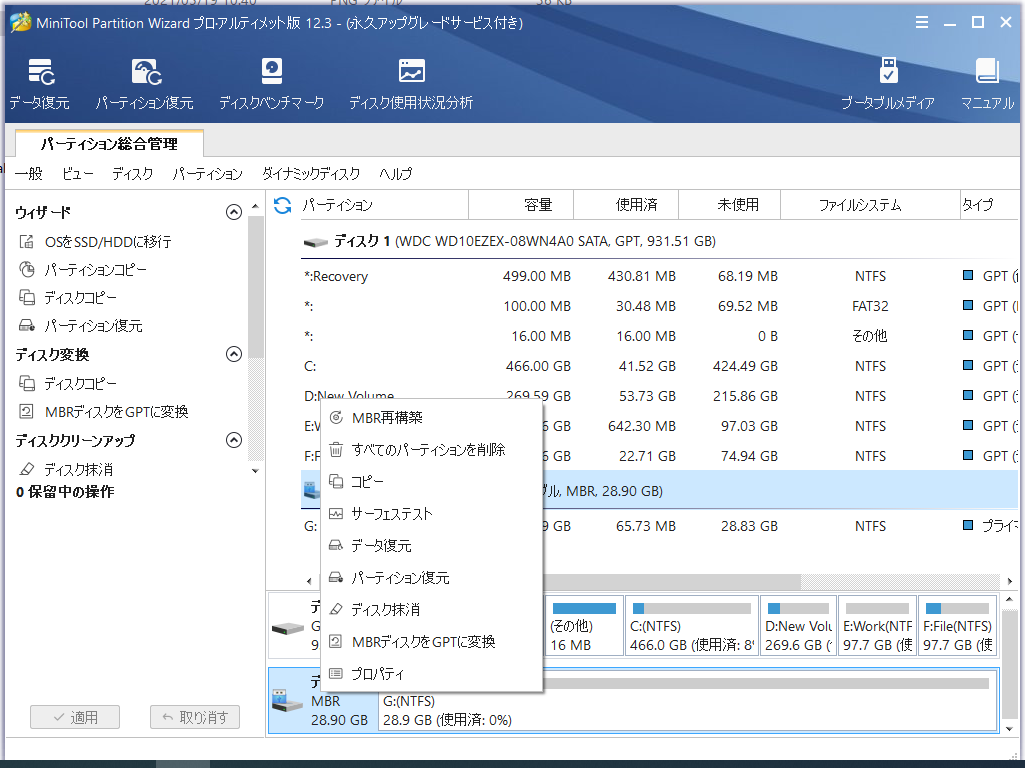The image size is (1025, 768).
Task: Open the パーティション menu
Action: [x=207, y=173]
